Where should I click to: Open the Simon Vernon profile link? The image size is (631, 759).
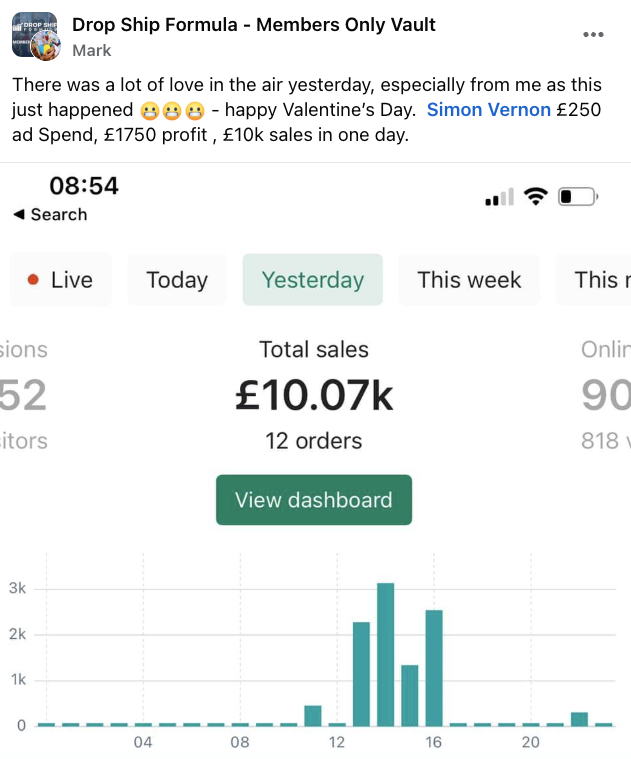tap(489, 110)
